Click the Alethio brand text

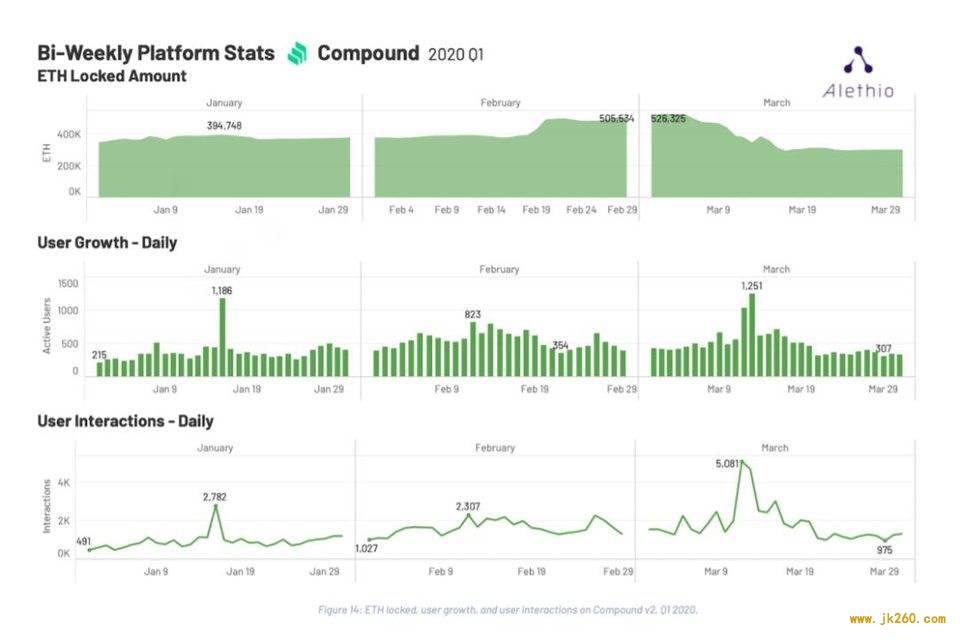858,91
